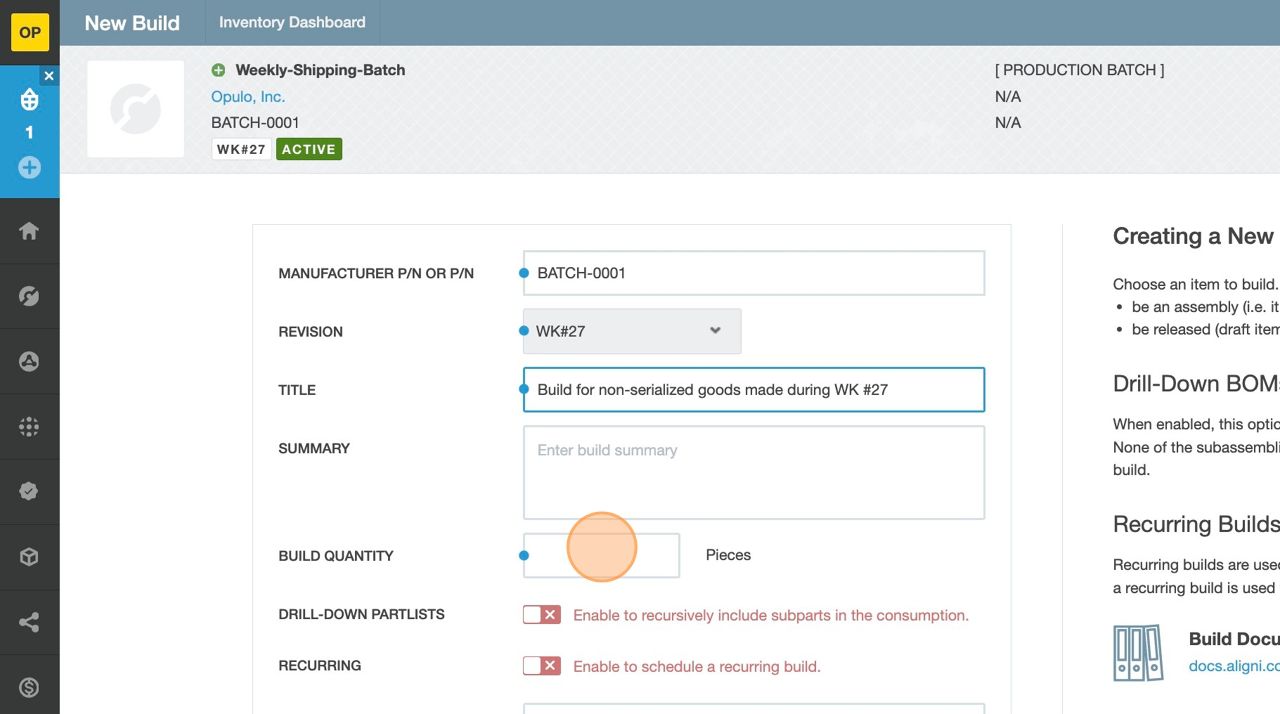The height and width of the screenshot is (714, 1280).
Task: Click the plus circle in blue sidebar panel
Action: (29, 167)
